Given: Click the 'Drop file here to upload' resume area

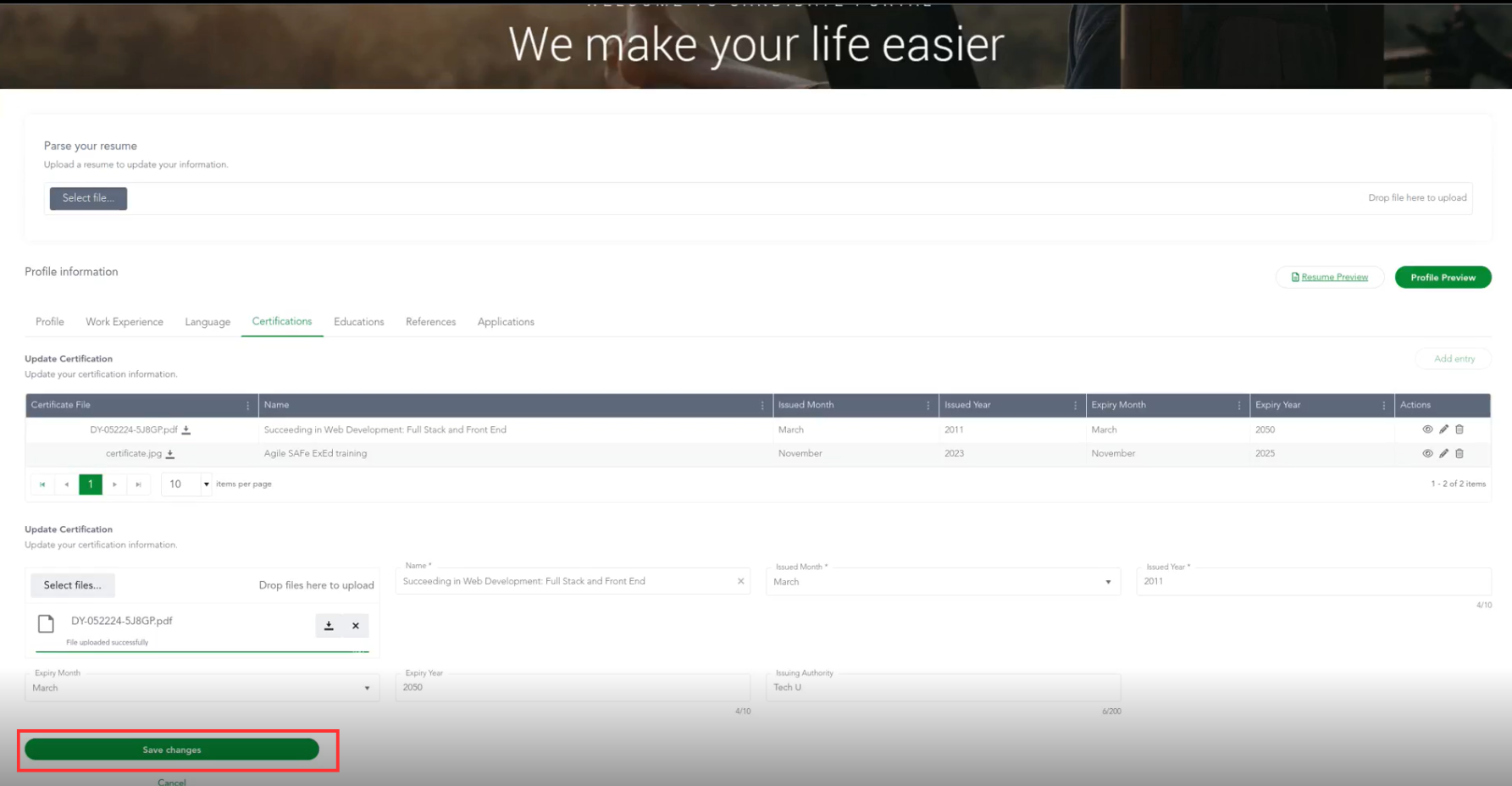Looking at the screenshot, I should click(x=1417, y=198).
